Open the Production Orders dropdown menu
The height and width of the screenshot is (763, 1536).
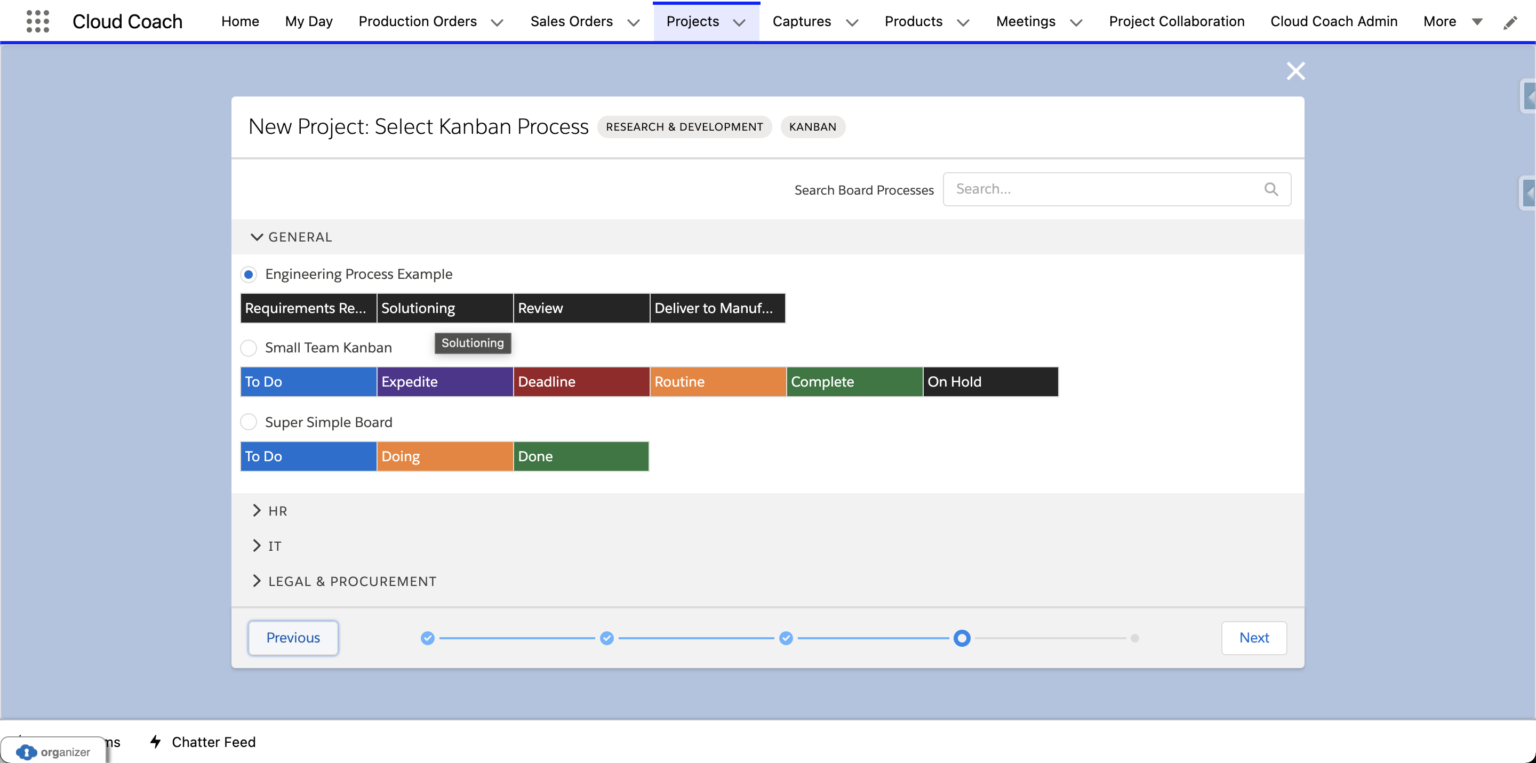497,21
